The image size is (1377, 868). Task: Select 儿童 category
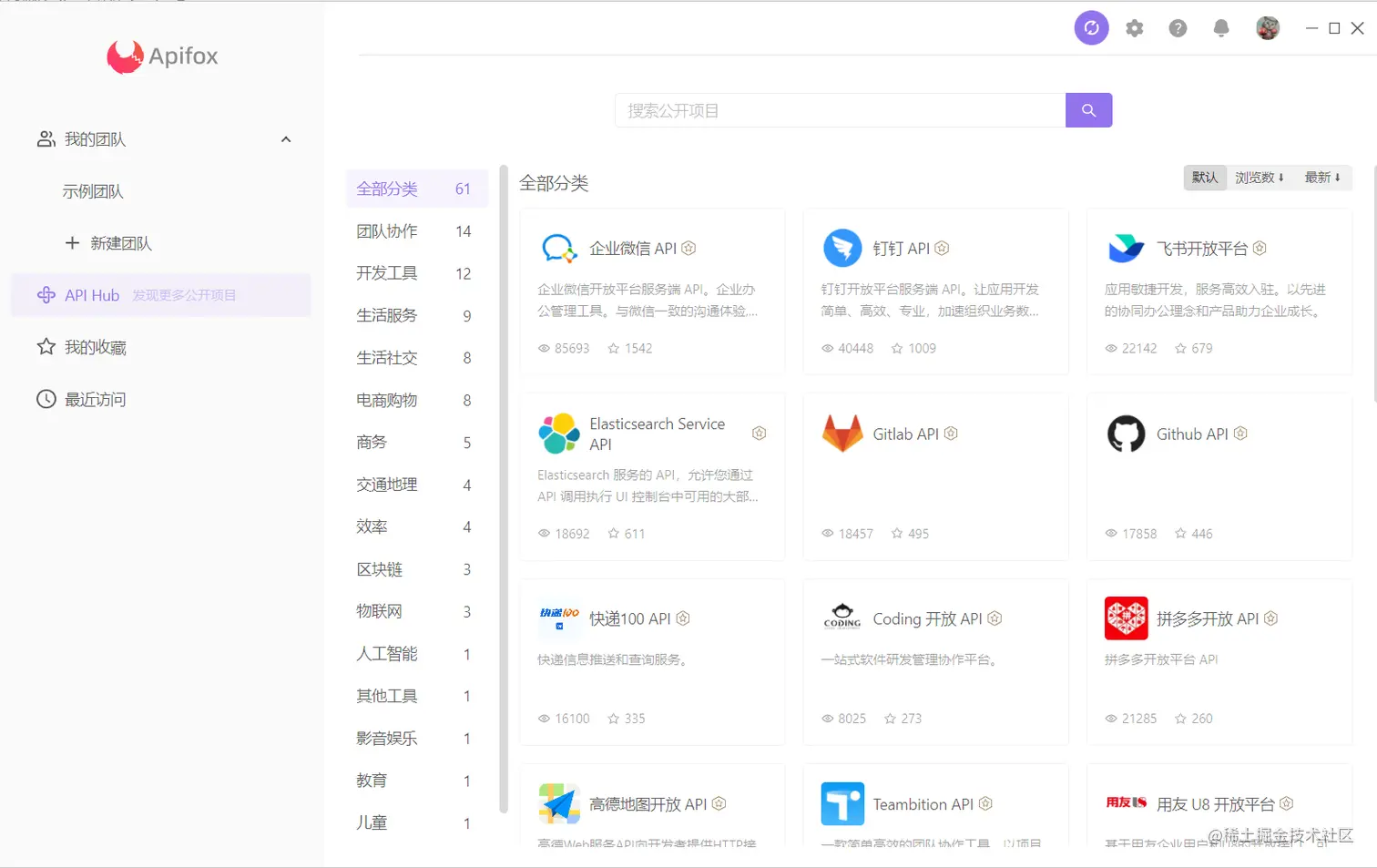[417, 822]
